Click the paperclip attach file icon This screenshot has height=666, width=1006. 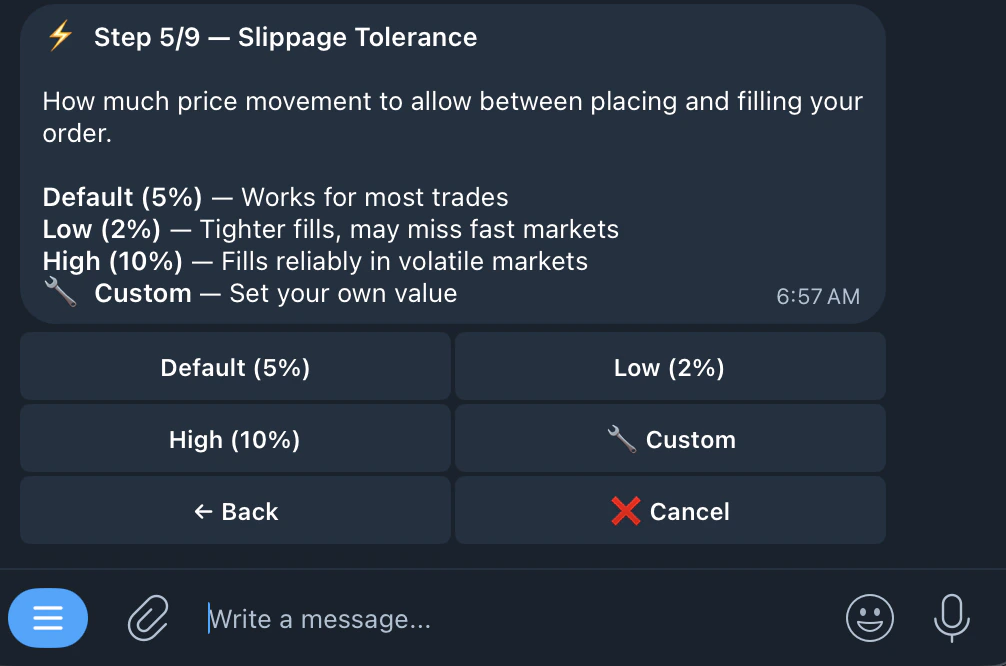(148, 618)
